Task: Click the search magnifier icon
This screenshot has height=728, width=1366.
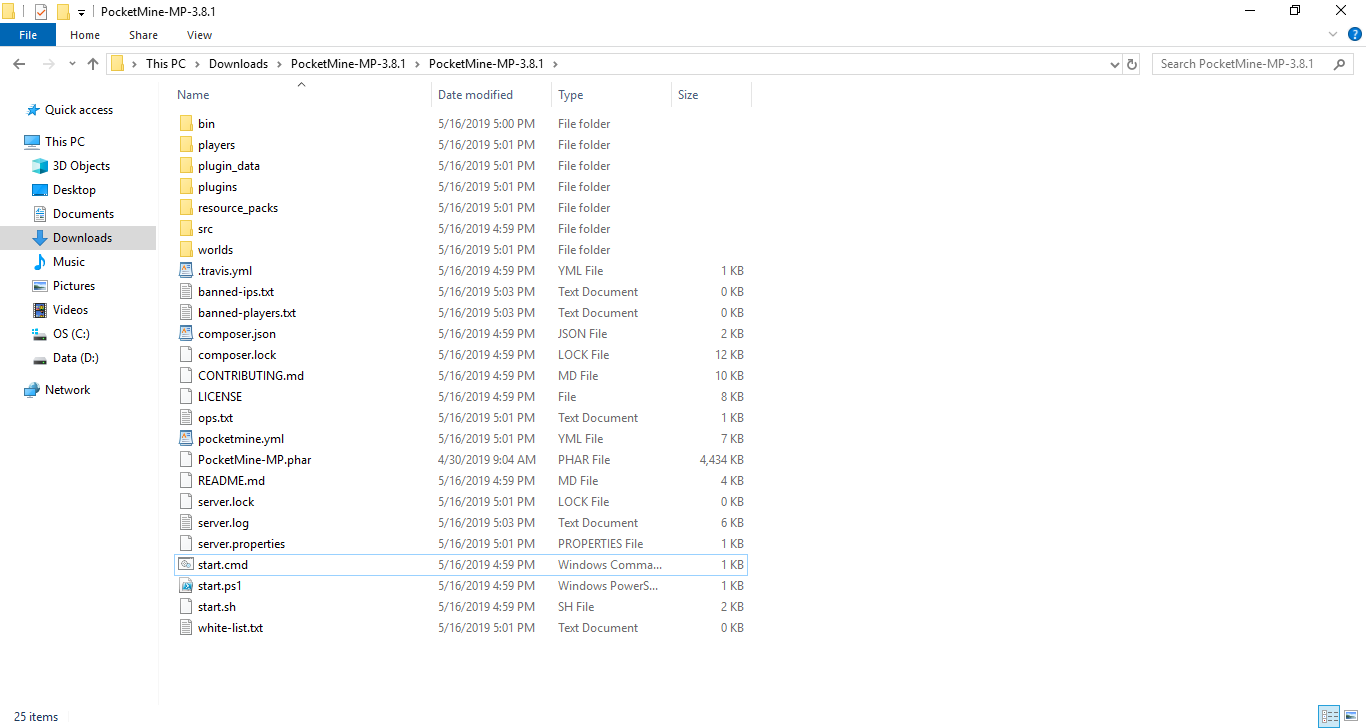Action: pos(1339,64)
